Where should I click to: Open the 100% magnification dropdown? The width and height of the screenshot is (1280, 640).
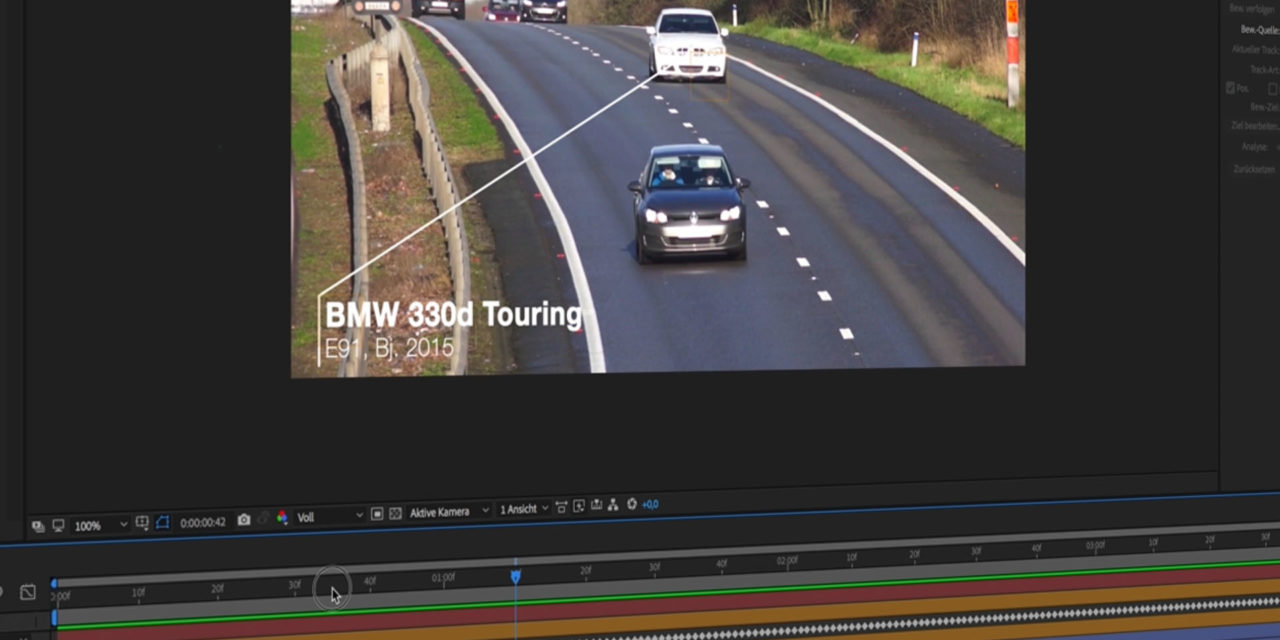(101, 525)
